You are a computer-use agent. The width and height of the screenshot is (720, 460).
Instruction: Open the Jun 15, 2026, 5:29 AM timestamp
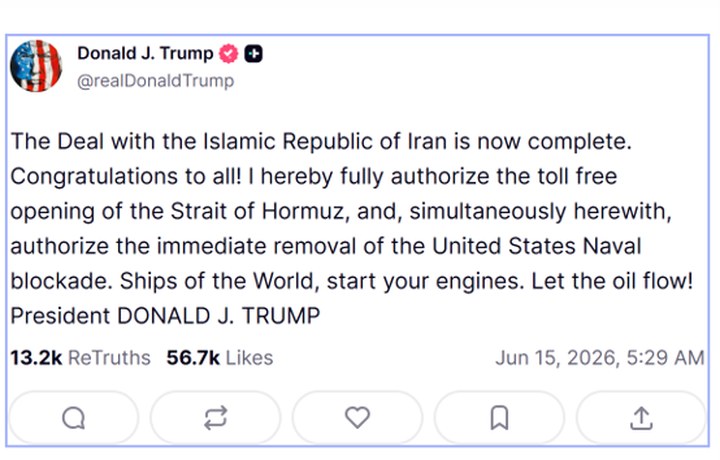600,358
